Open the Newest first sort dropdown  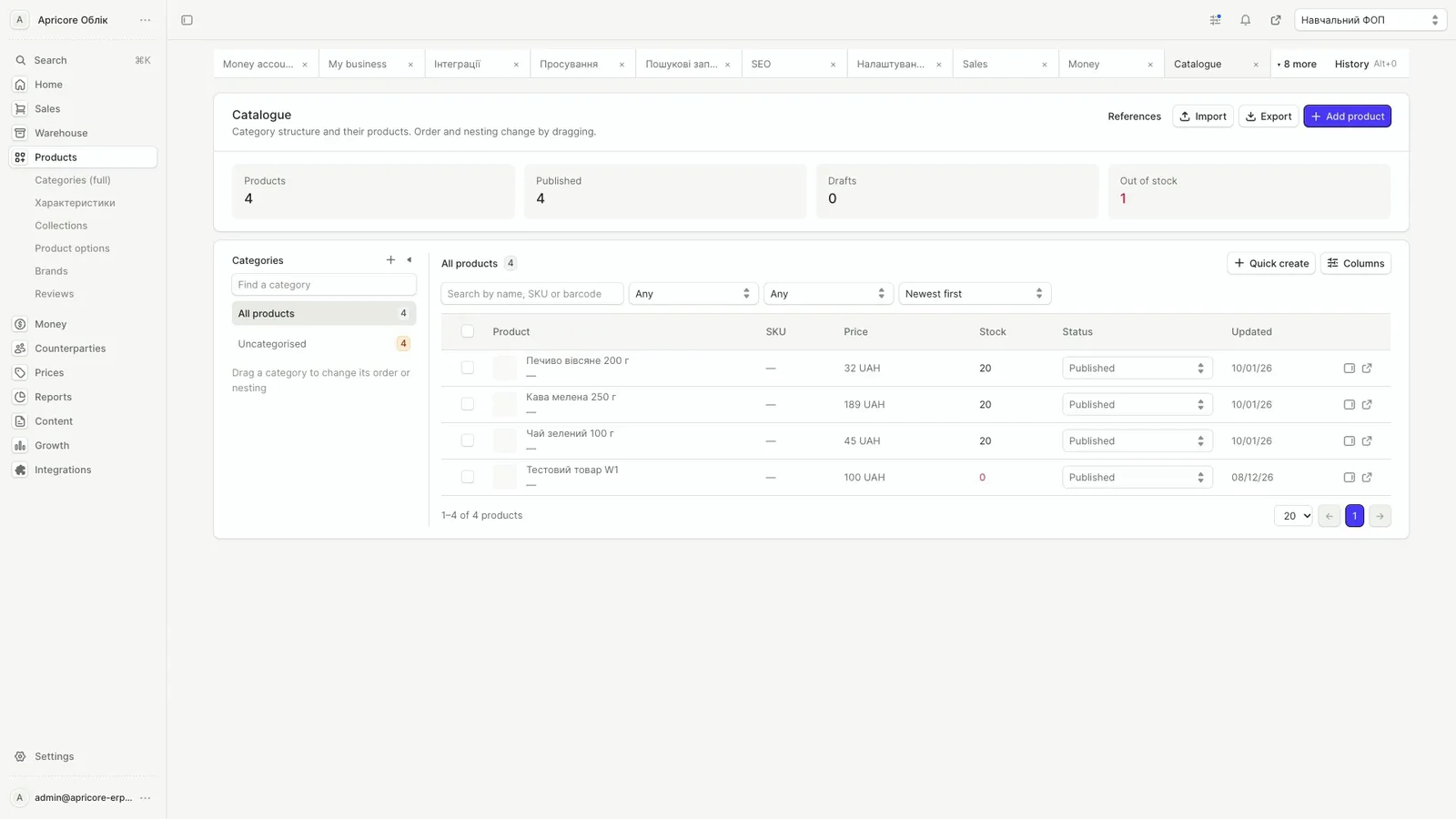pyautogui.click(x=974, y=294)
